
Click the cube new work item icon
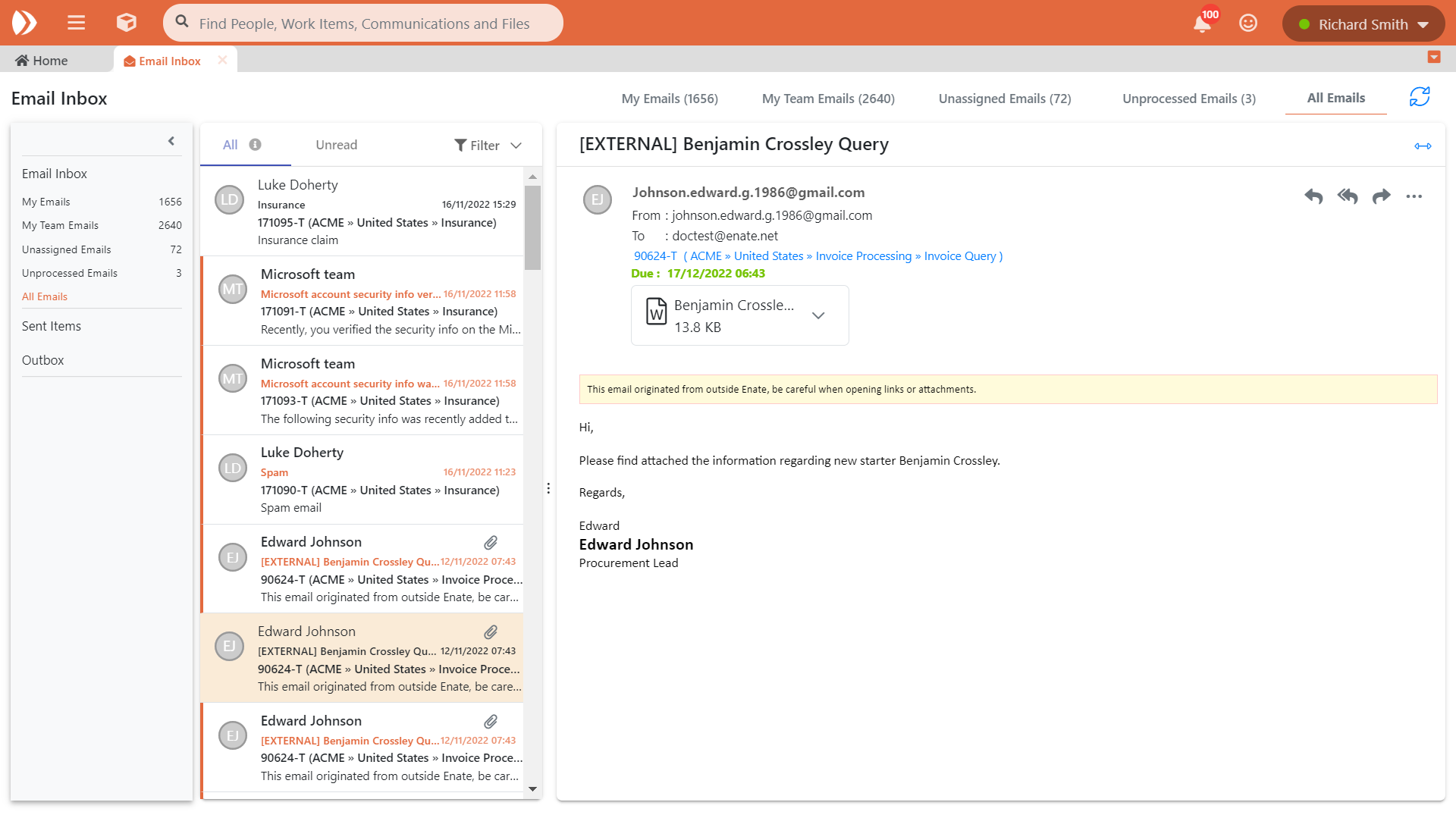coord(126,23)
